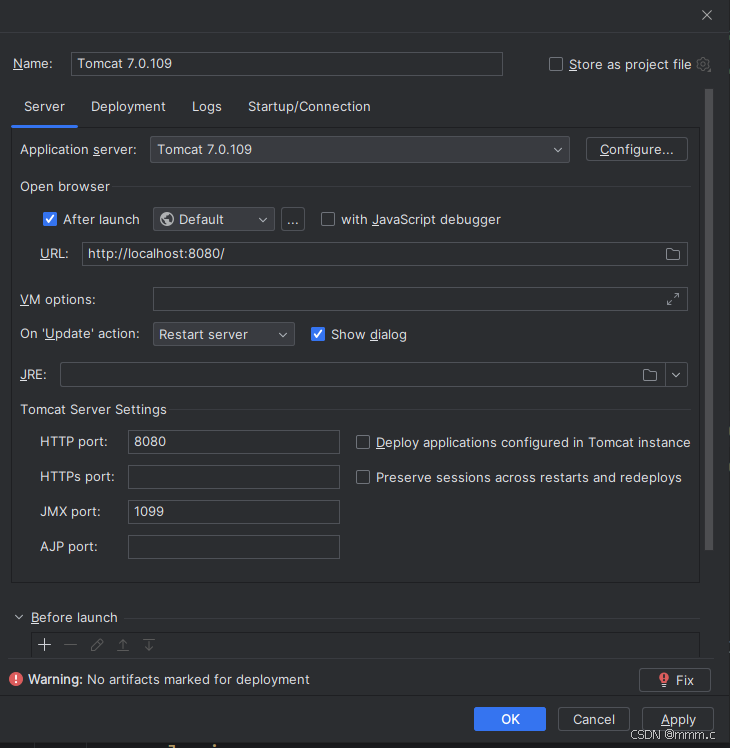730x748 pixels.
Task: Uncheck Show dialog checkbox
Action: pyautogui.click(x=318, y=334)
